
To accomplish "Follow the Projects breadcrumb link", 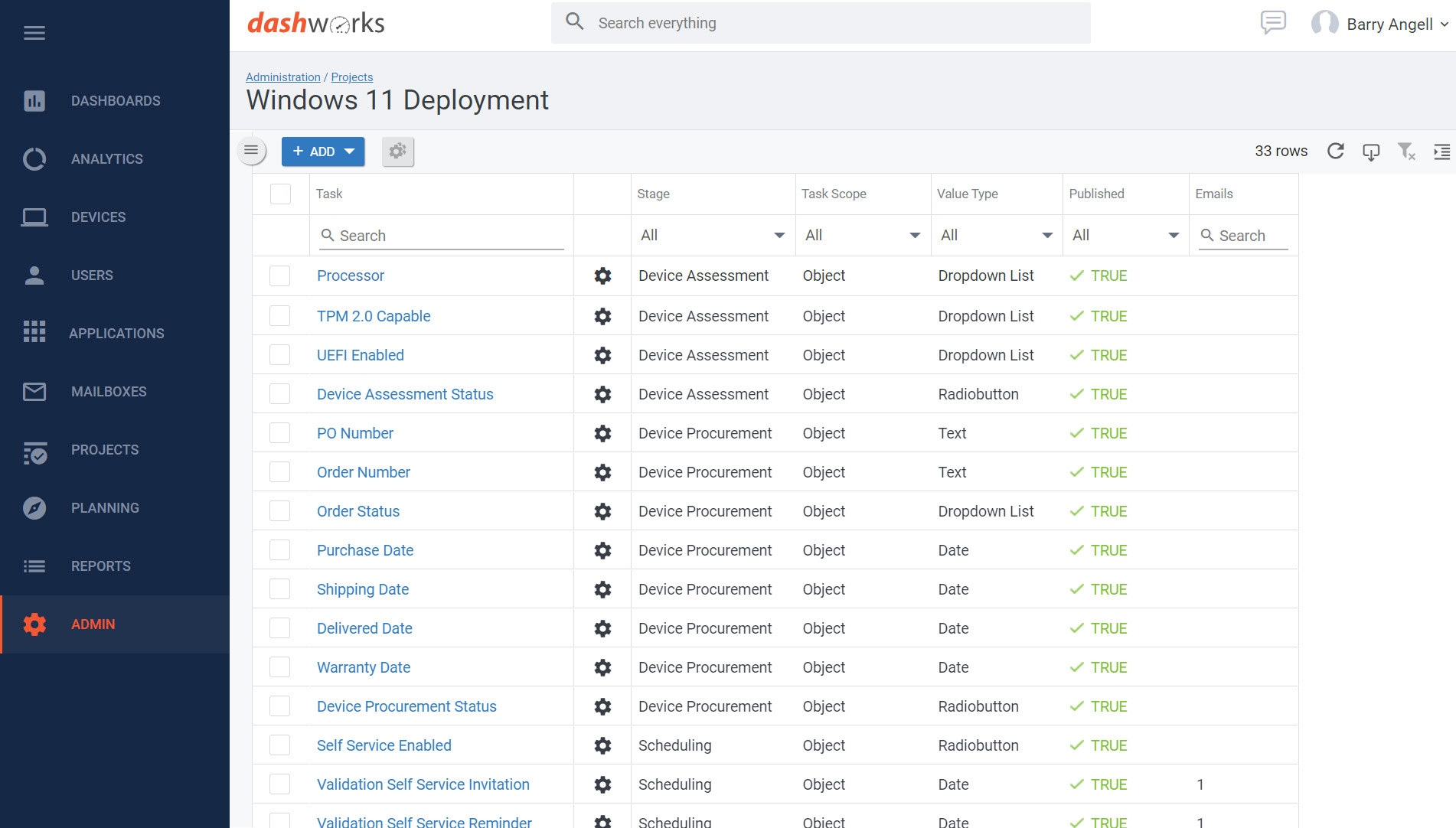I will point(352,77).
